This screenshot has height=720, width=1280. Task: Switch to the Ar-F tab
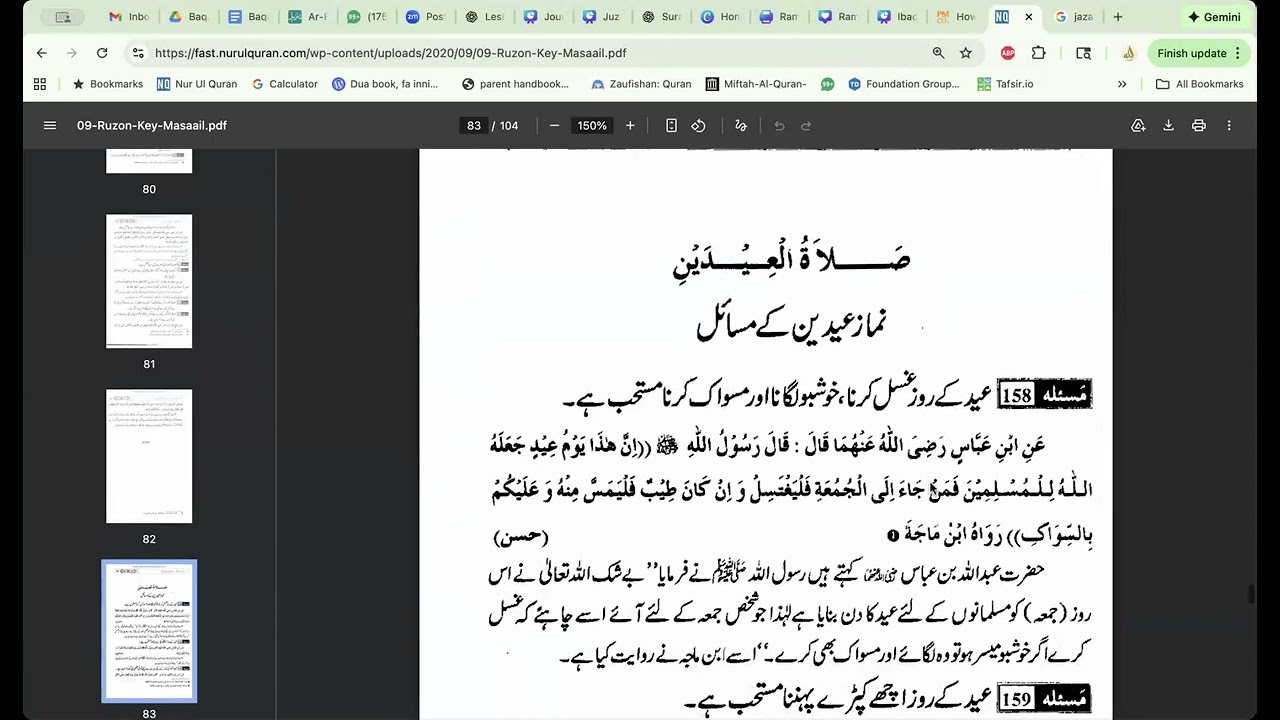click(x=308, y=17)
